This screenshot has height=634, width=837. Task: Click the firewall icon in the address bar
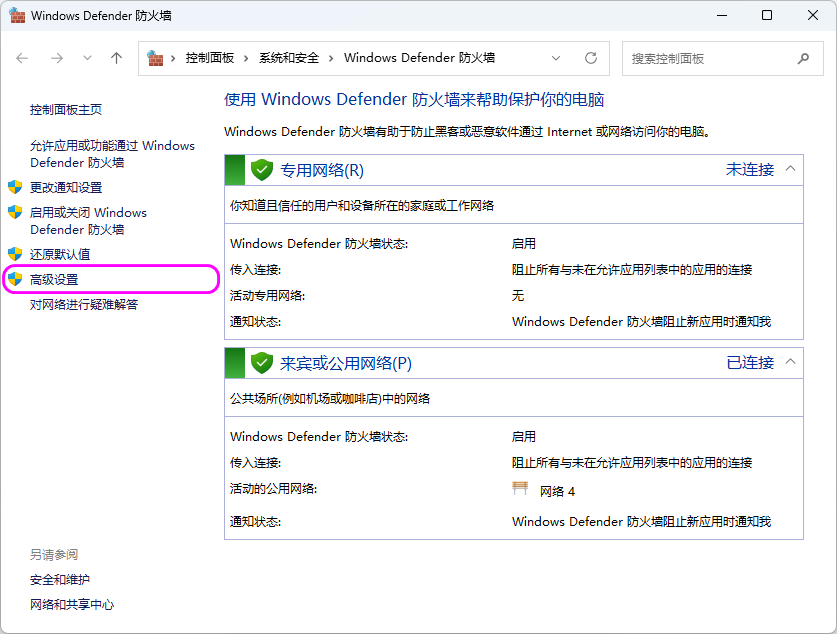(155, 58)
